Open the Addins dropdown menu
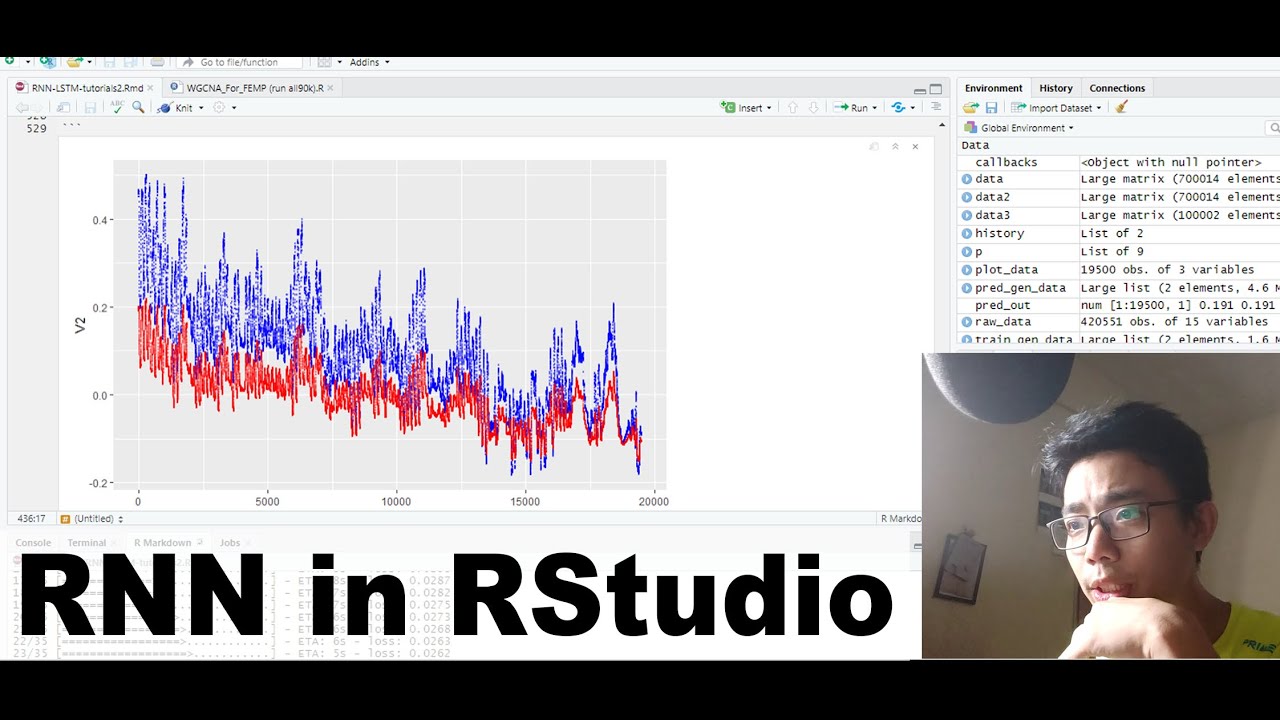Viewport: 1280px width, 720px height. click(x=369, y=62)
